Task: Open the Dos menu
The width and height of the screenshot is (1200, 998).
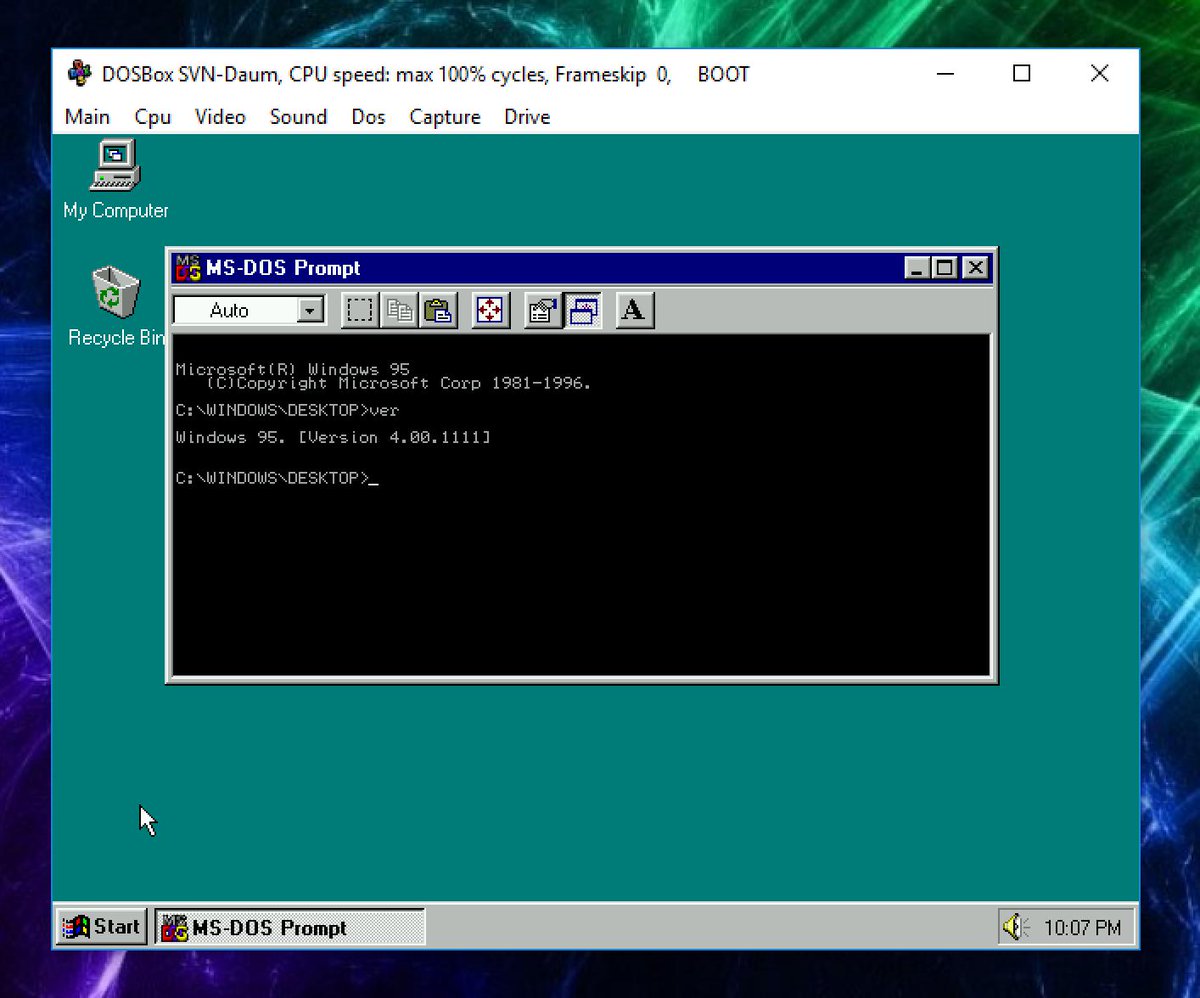Action: [x=368, y=117]
